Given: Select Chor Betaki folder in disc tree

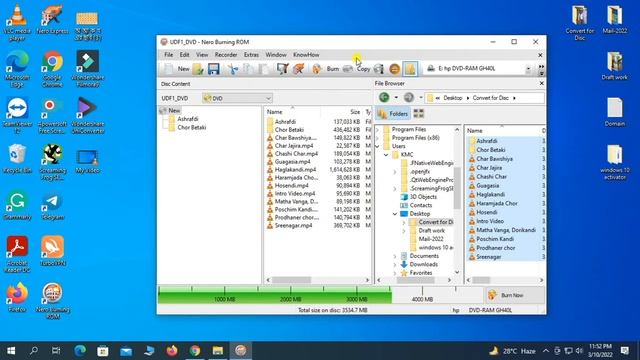Looking at the screenshot, I should tap(187, 127).
